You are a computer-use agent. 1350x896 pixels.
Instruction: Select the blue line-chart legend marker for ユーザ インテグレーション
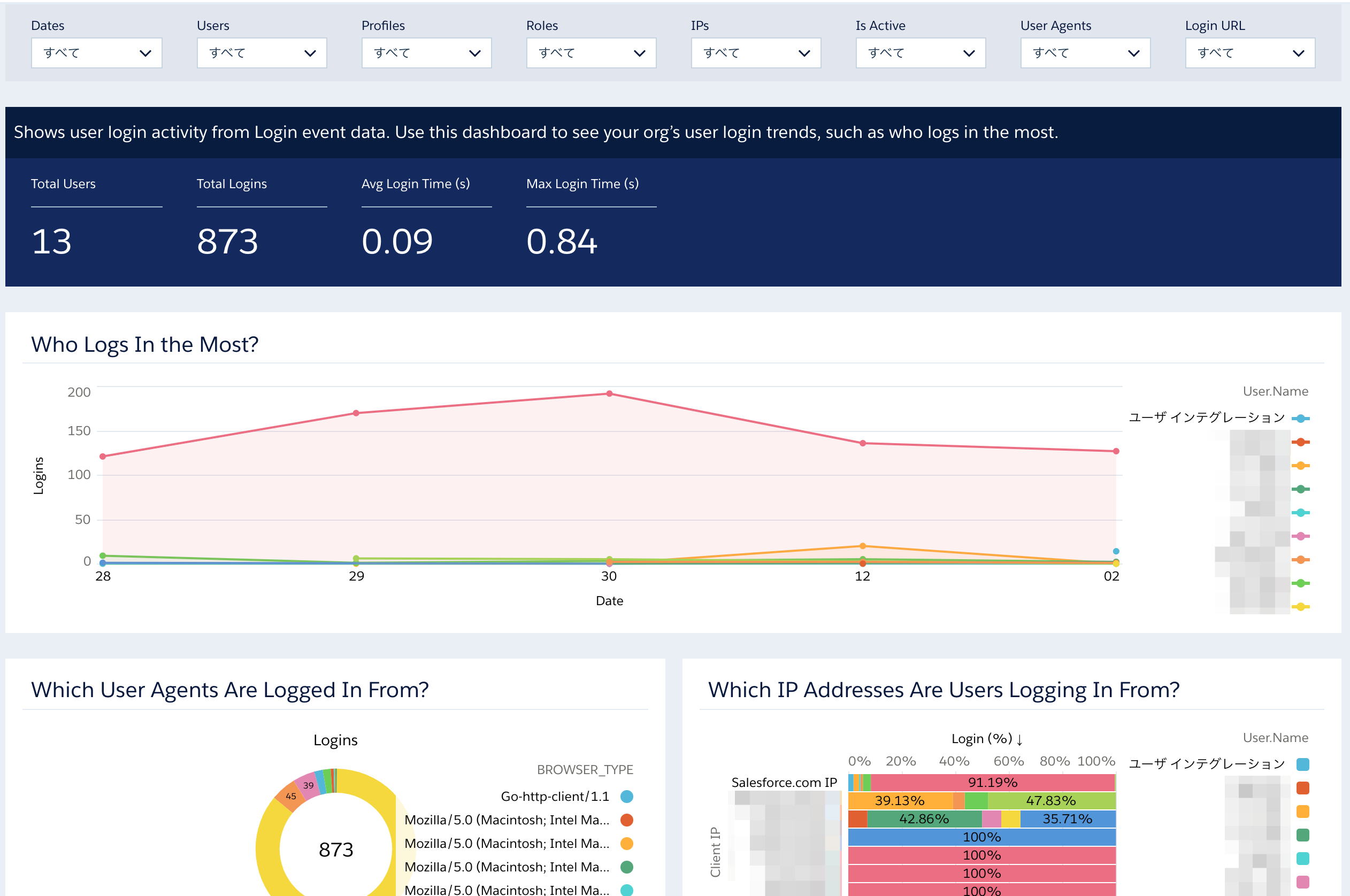coord(1300,419)
